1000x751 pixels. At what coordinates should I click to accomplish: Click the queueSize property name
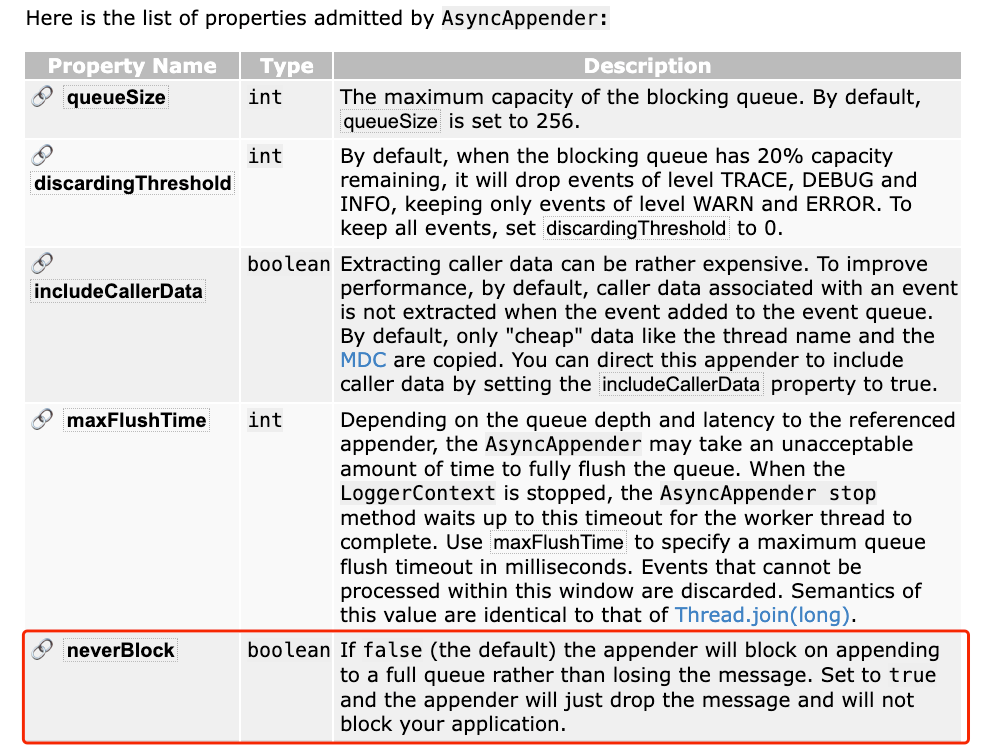pos(116,98)
